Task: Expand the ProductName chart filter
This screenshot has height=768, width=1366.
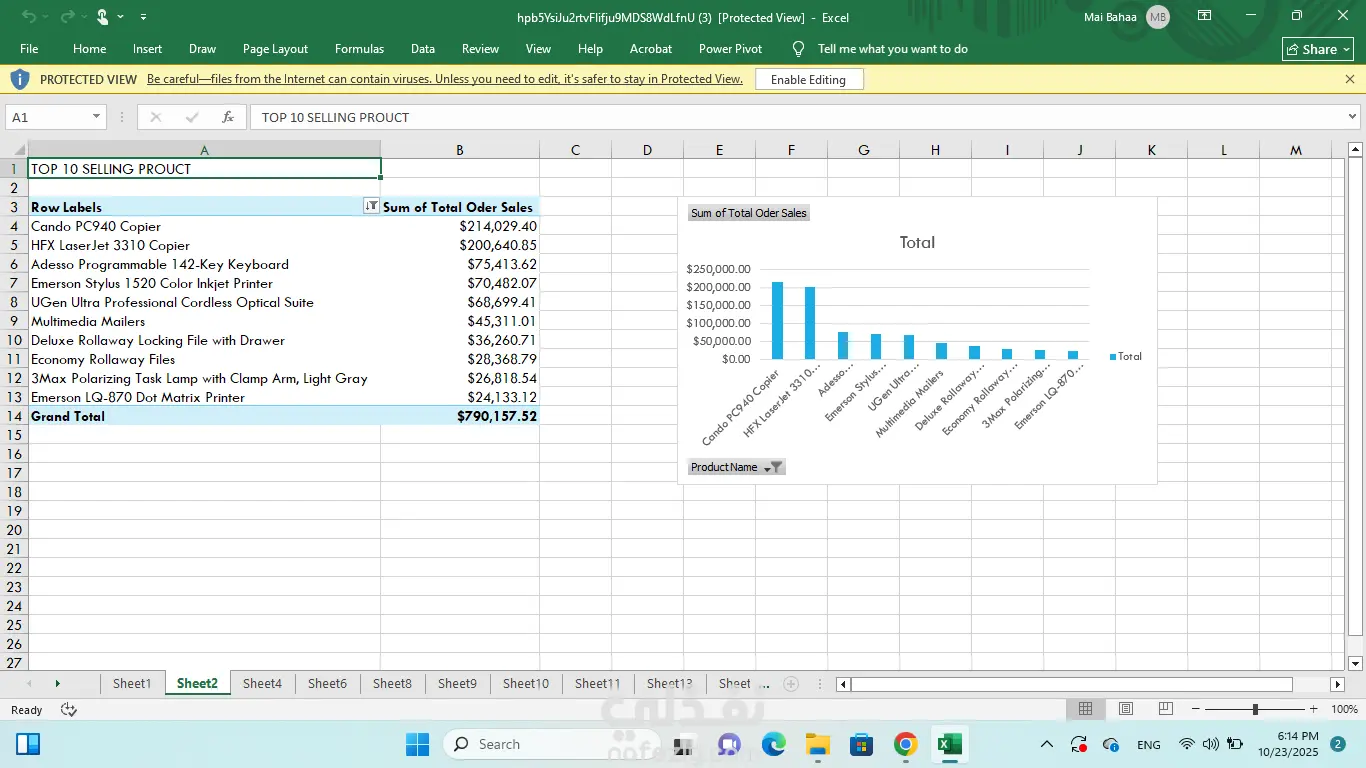Action: 772,467
